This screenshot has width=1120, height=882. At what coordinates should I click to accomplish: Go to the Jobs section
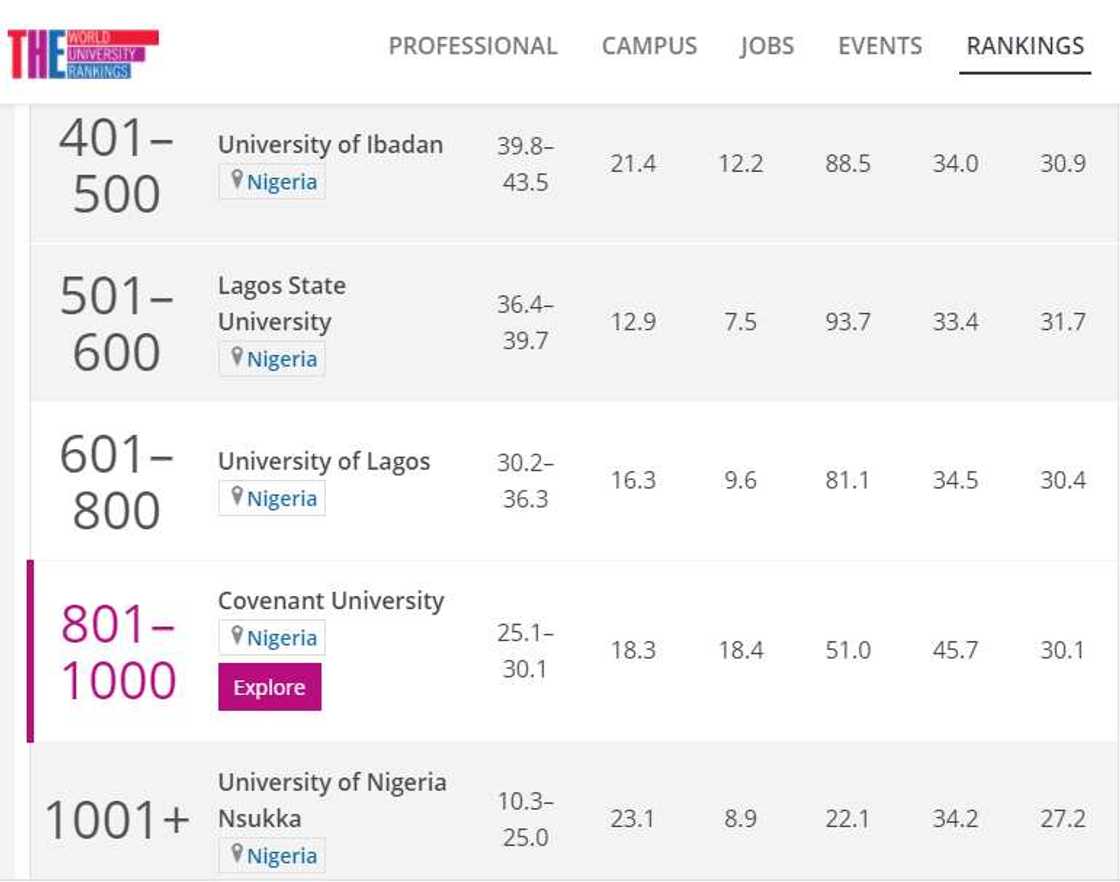[x=765, y=46]
